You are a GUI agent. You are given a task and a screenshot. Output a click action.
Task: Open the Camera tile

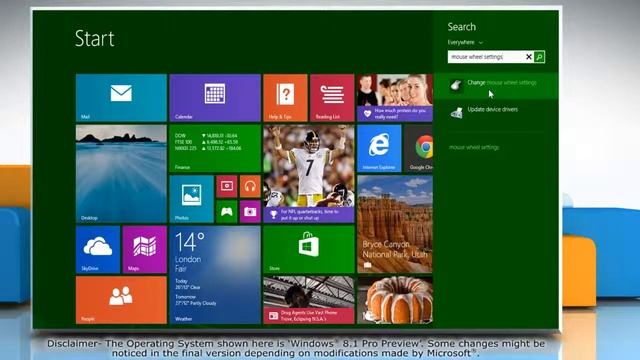tap(250, 212)
